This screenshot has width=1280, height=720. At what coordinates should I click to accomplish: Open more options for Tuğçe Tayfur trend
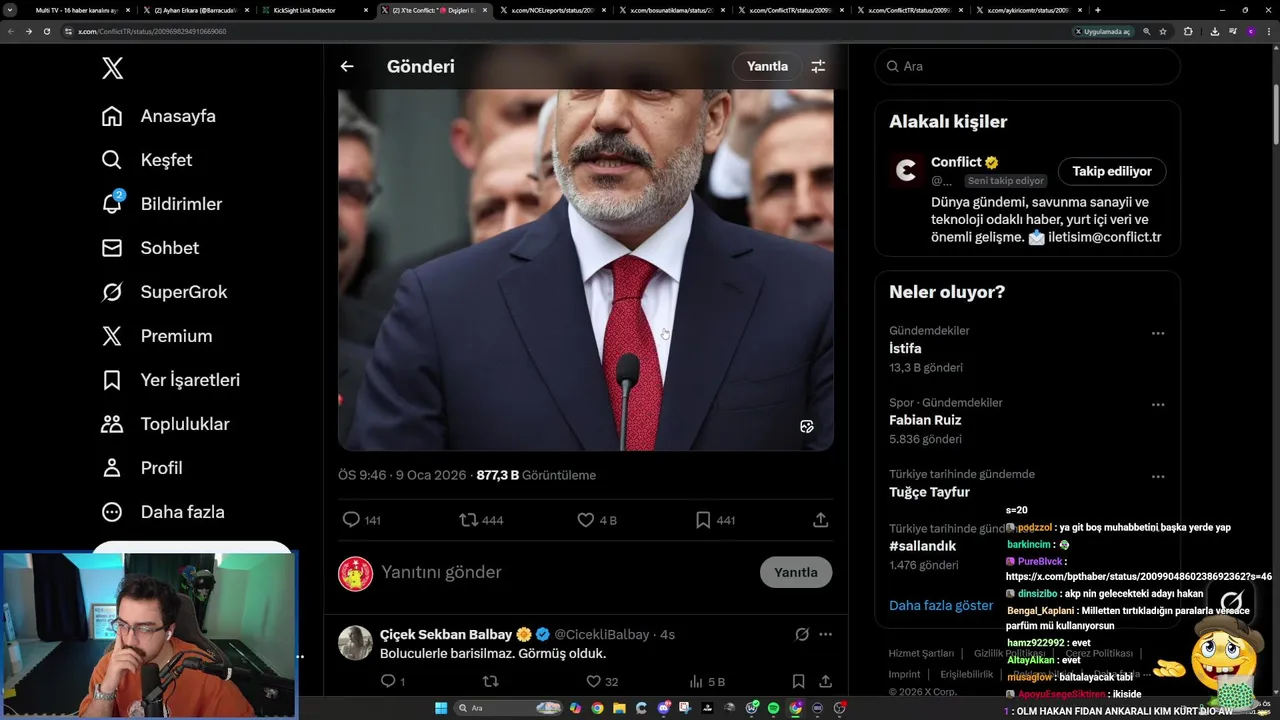point(1157,477)
